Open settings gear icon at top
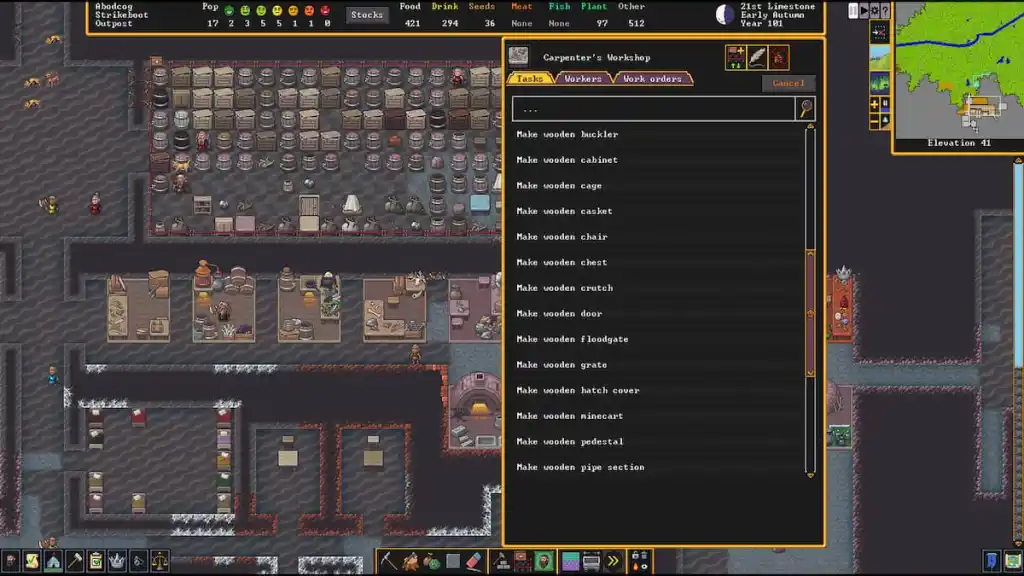This screenshot has height=576, width=1024. [874, 10]
